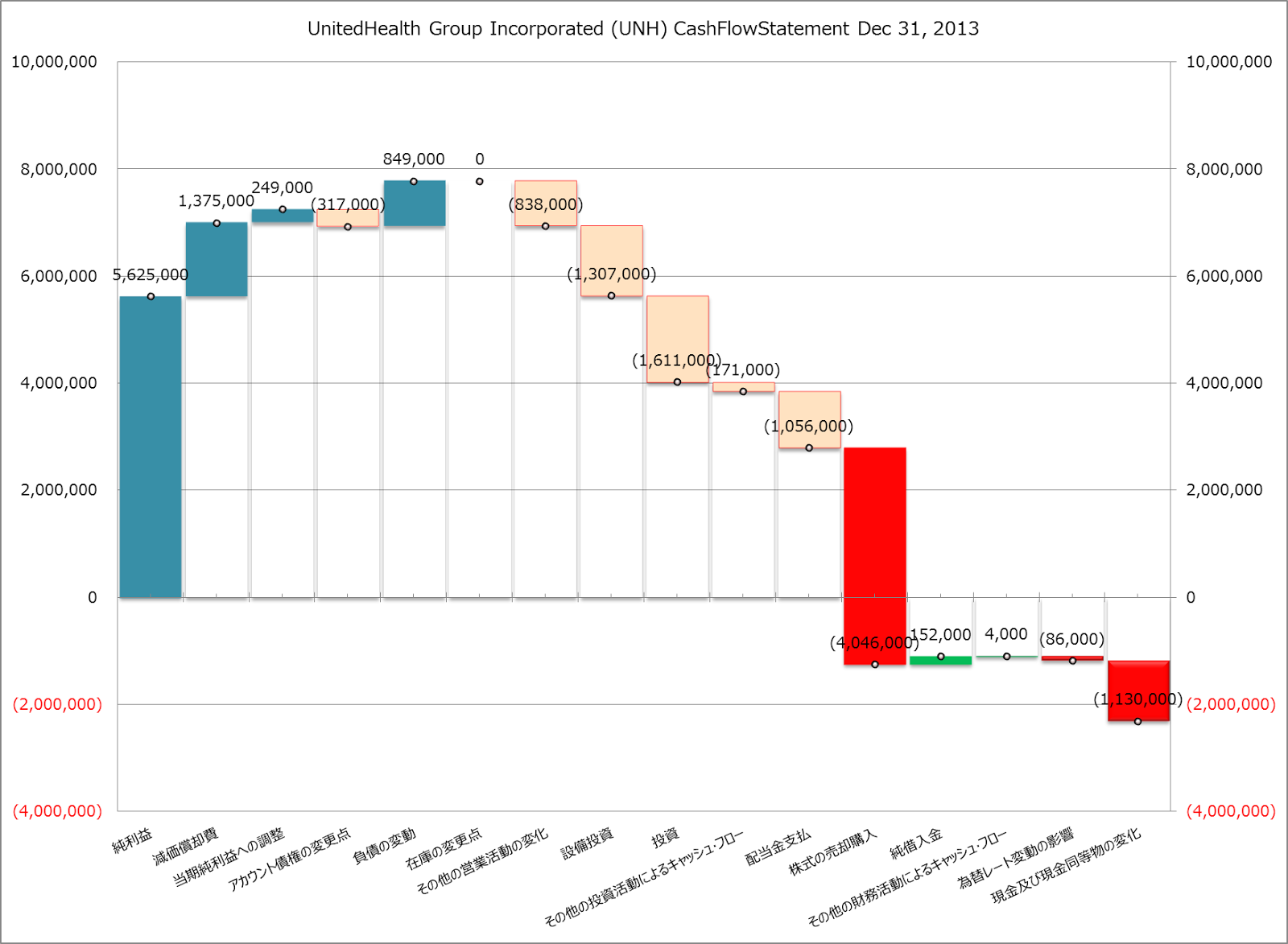Click the 1,375,000 data label
Image resolution: width=1288 pixels, height=944 pixels.
pyautogui.click(x=217, y=201)
